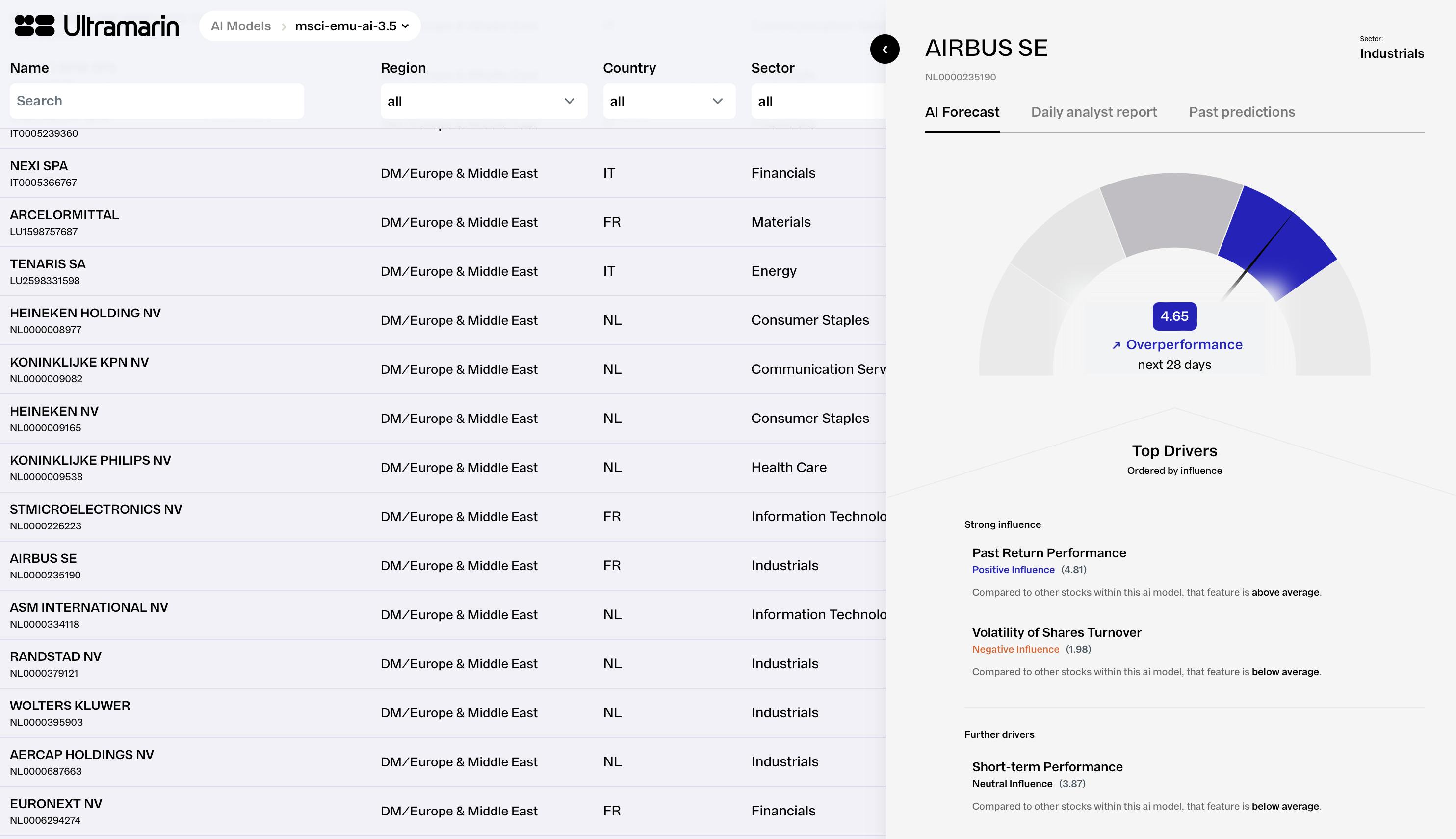Screen dimensions: 1456x839
Task: Click the next 28 days label
Action: click(1174, 365)
